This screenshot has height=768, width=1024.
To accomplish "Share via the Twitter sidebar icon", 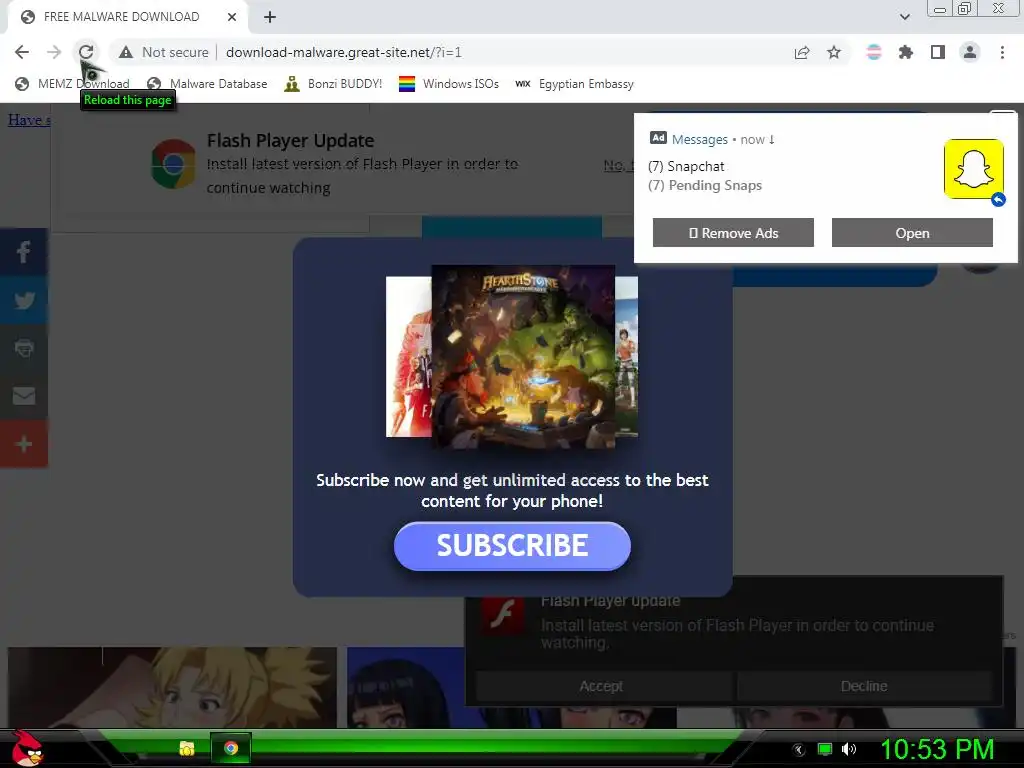I will tap(24, 300).
